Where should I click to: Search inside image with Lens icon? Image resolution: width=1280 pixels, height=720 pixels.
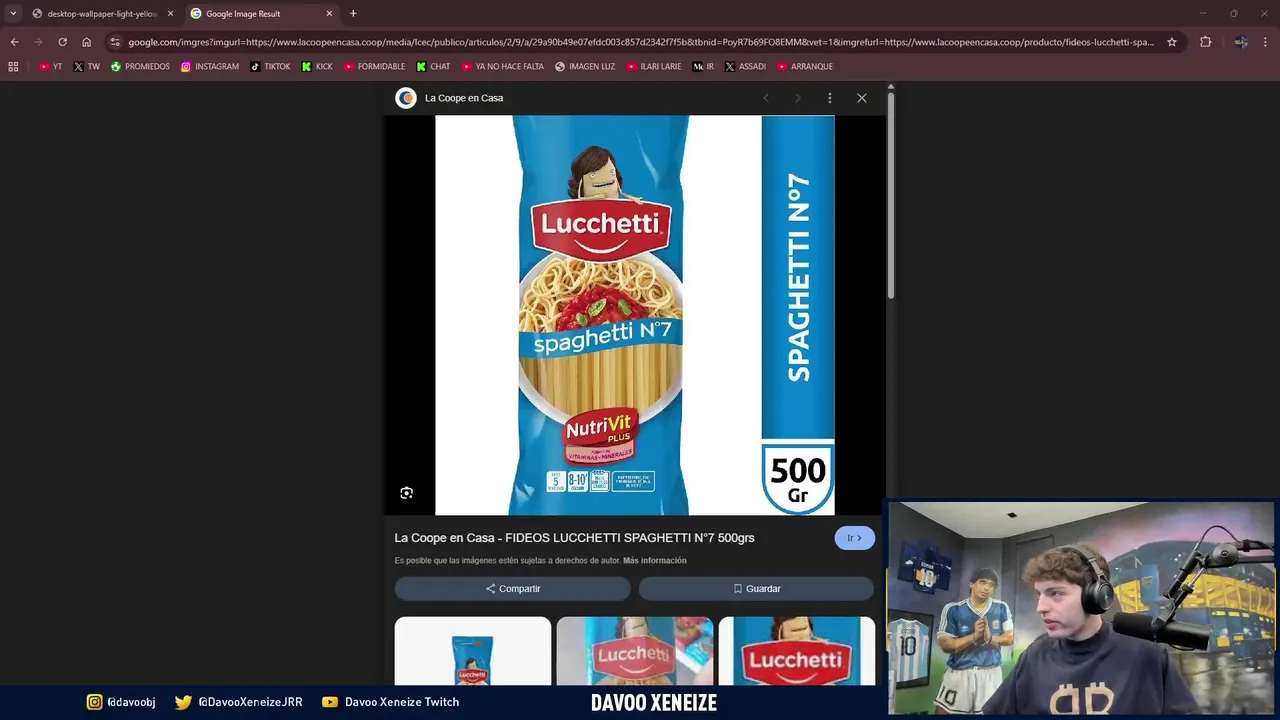coord(406,493)
